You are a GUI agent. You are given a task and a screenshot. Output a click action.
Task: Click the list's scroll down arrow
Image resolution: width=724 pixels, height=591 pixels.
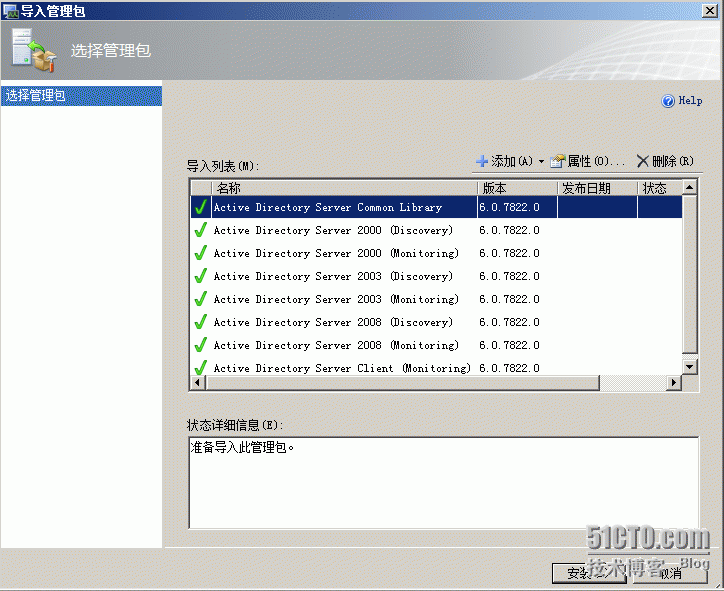click(689, 367)
